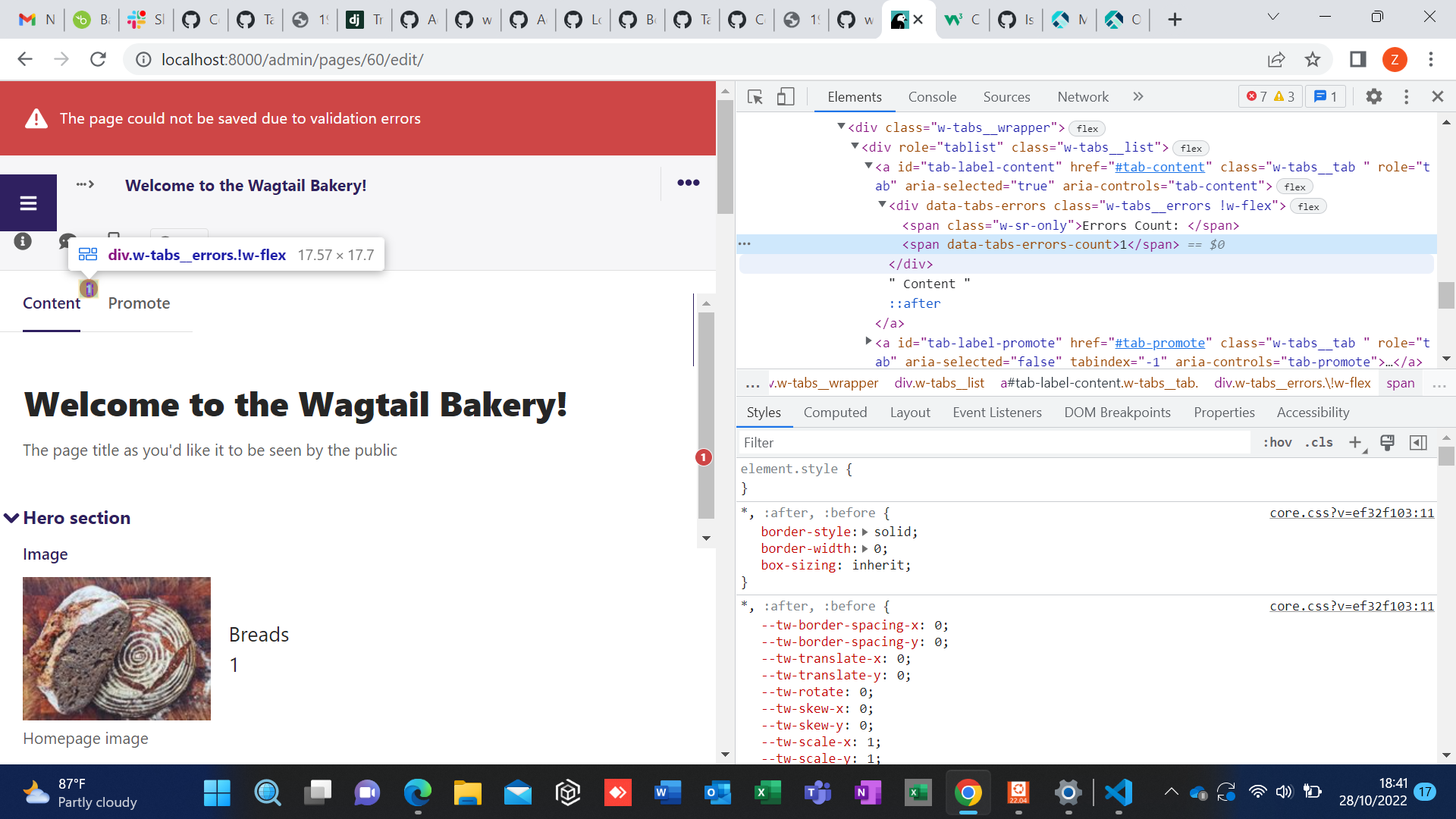
Task: Toggle the device toolbar in DevTools
Action: (786, 96)
